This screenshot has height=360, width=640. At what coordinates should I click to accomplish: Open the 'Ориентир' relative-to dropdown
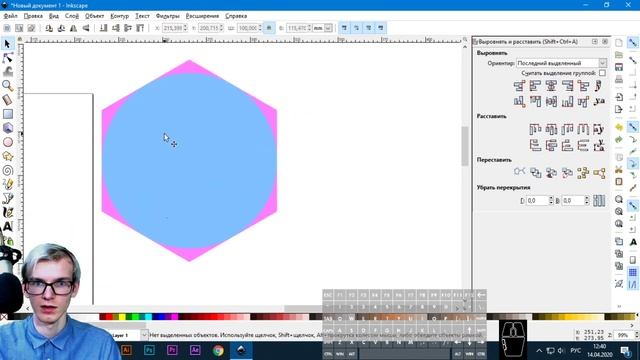(561, 63)
